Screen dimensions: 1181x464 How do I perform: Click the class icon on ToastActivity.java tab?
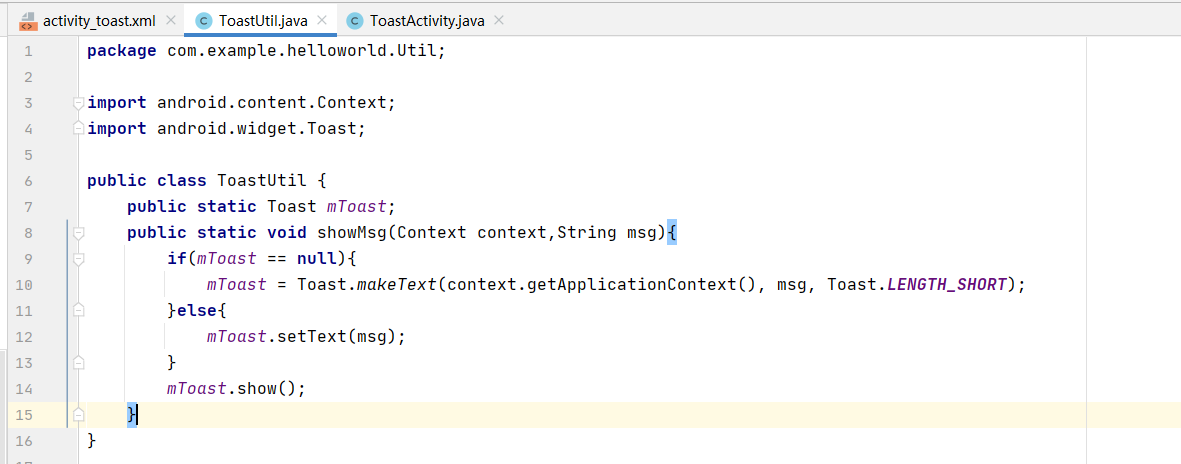pyautogui.click(x=355, y=21)
